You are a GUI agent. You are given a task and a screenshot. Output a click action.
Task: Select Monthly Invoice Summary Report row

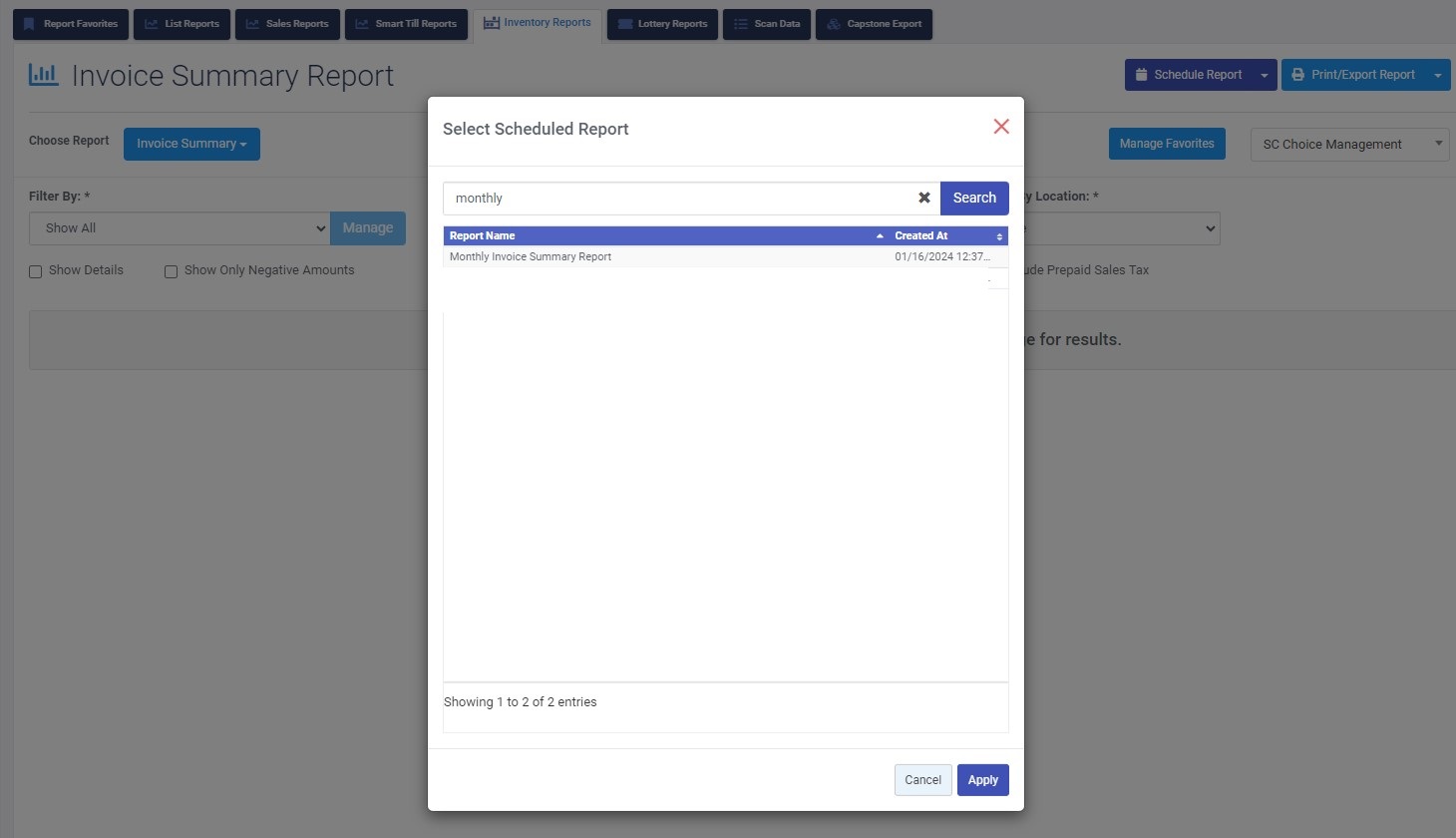coord(726,256)
